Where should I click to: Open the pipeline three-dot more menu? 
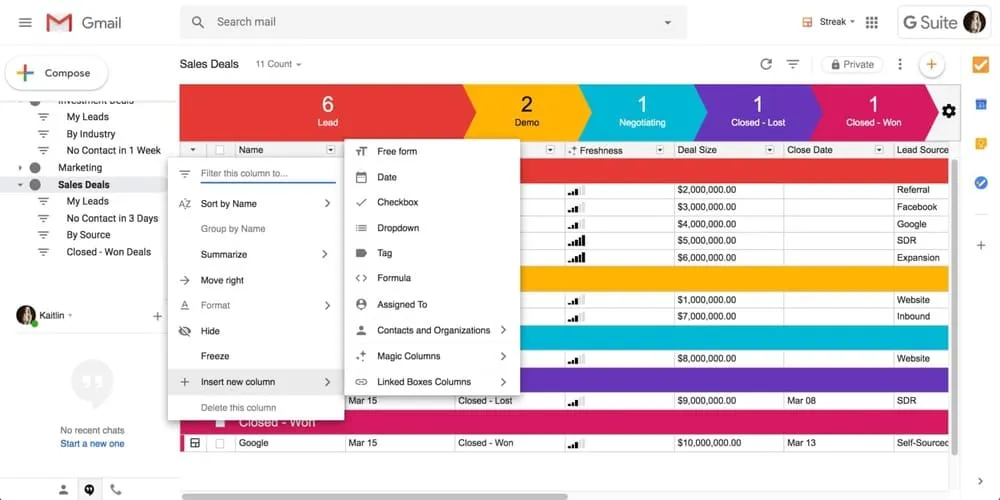(900, 64)
